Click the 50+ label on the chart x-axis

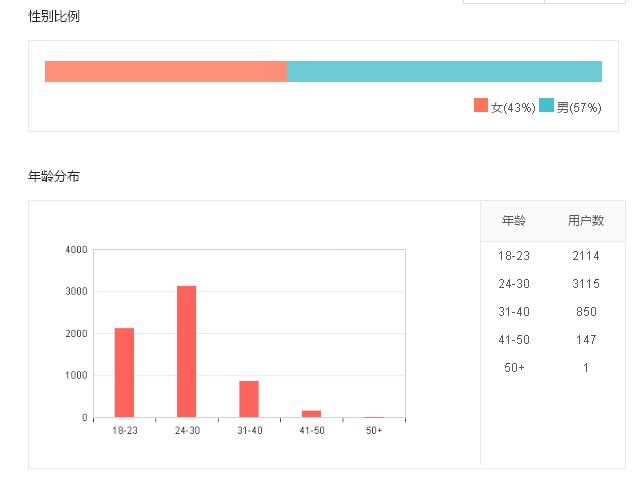click(373, 430)
